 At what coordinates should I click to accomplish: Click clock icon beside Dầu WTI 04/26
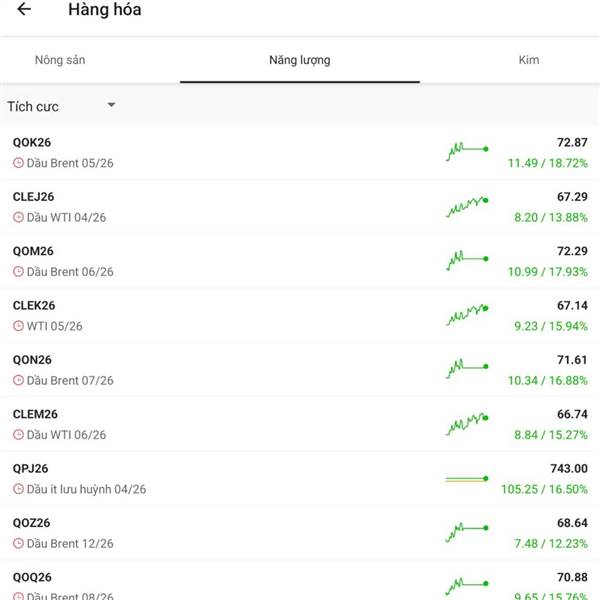pyautogui.click(x=18, y=217)
